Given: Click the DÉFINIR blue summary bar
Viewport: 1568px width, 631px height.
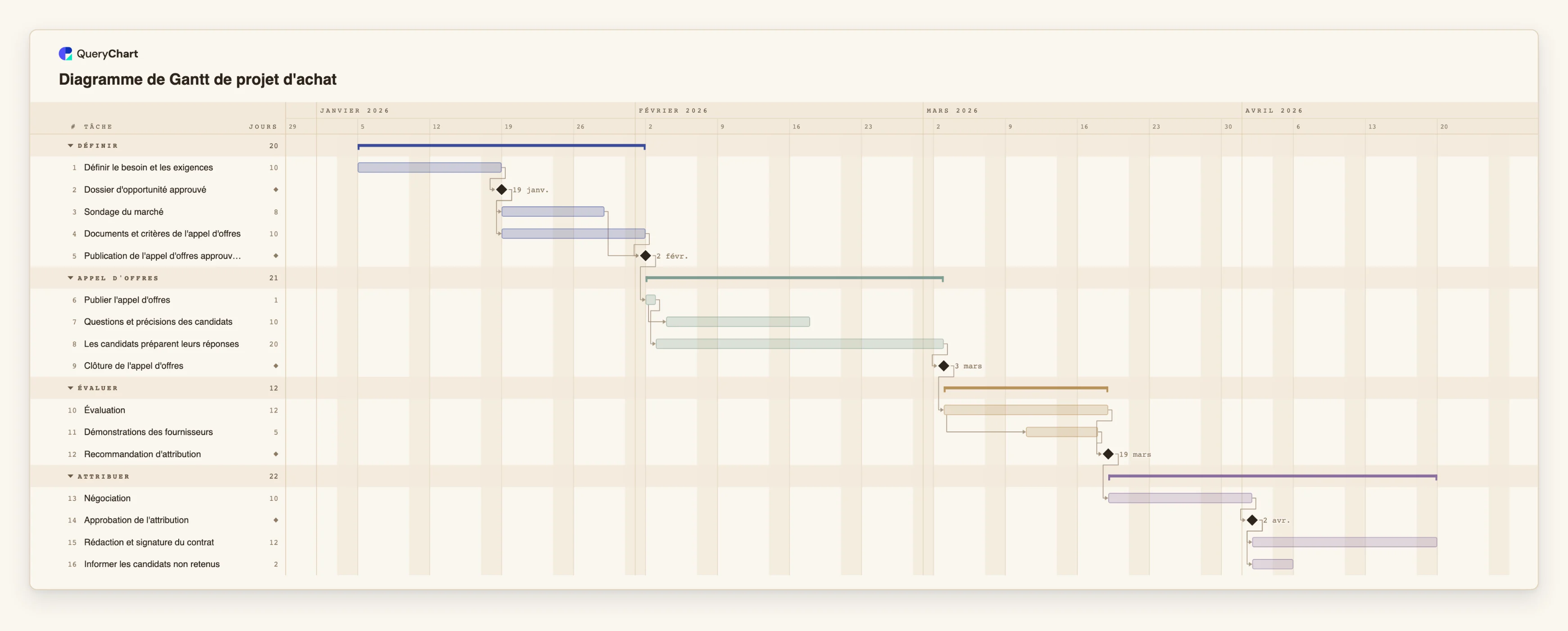Looking at the screenshot, I should [502, 146].
